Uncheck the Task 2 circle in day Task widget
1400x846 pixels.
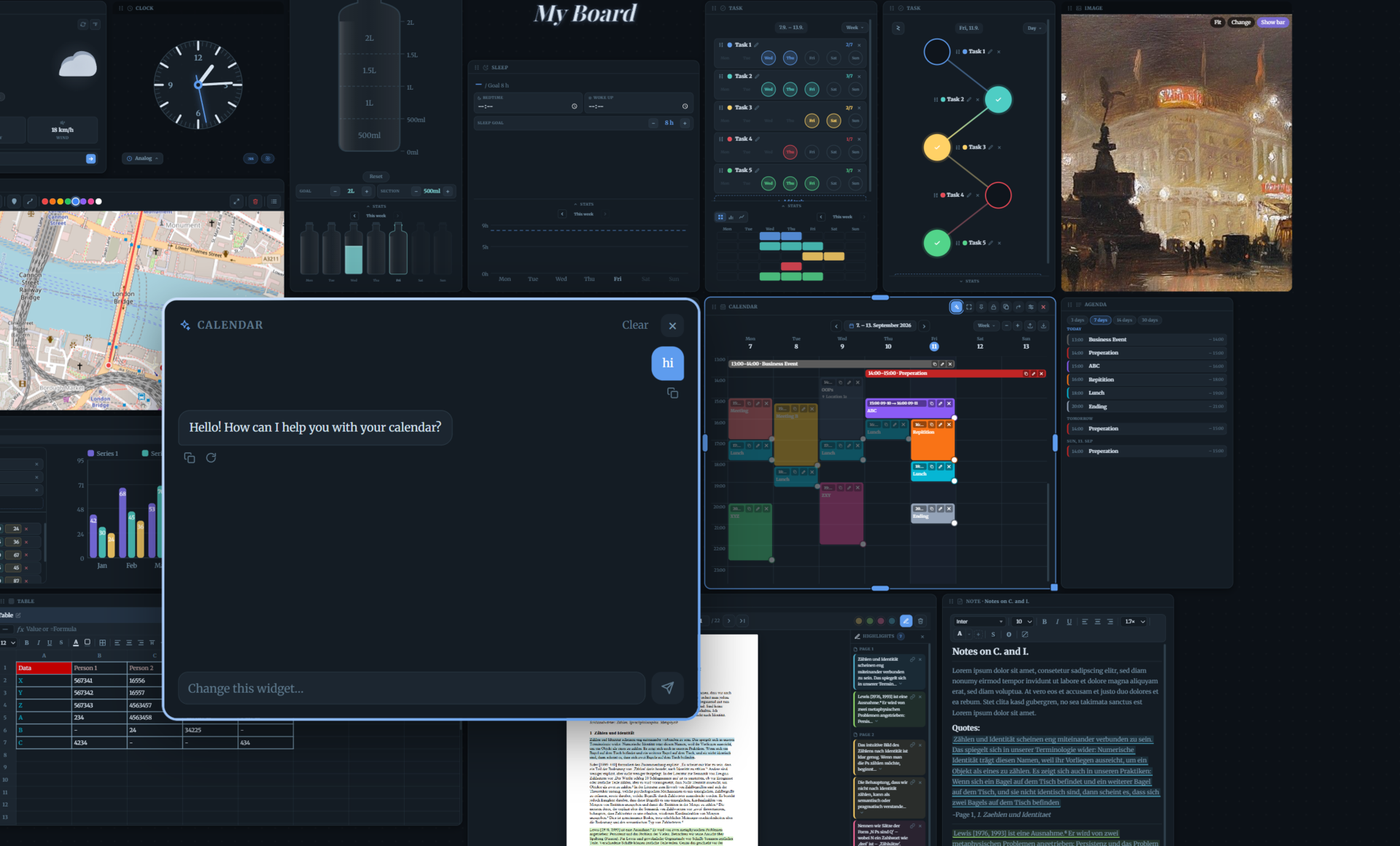998,99
